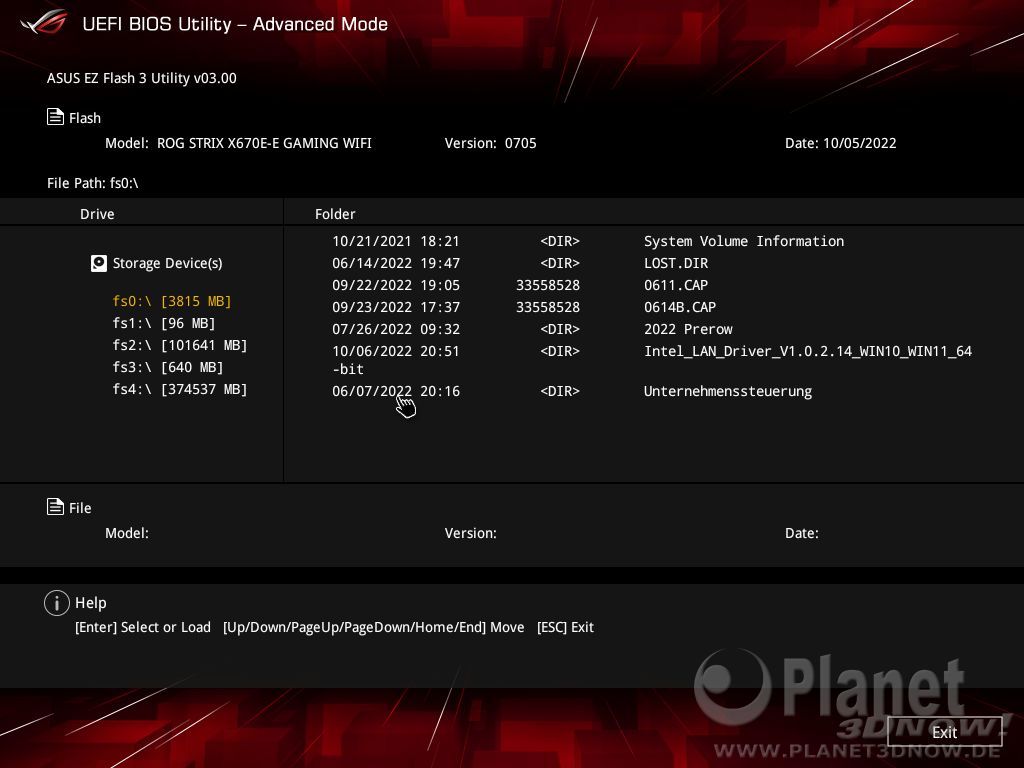Click file size 33558528 of 0614B.CAP

(x=548, y=307)
